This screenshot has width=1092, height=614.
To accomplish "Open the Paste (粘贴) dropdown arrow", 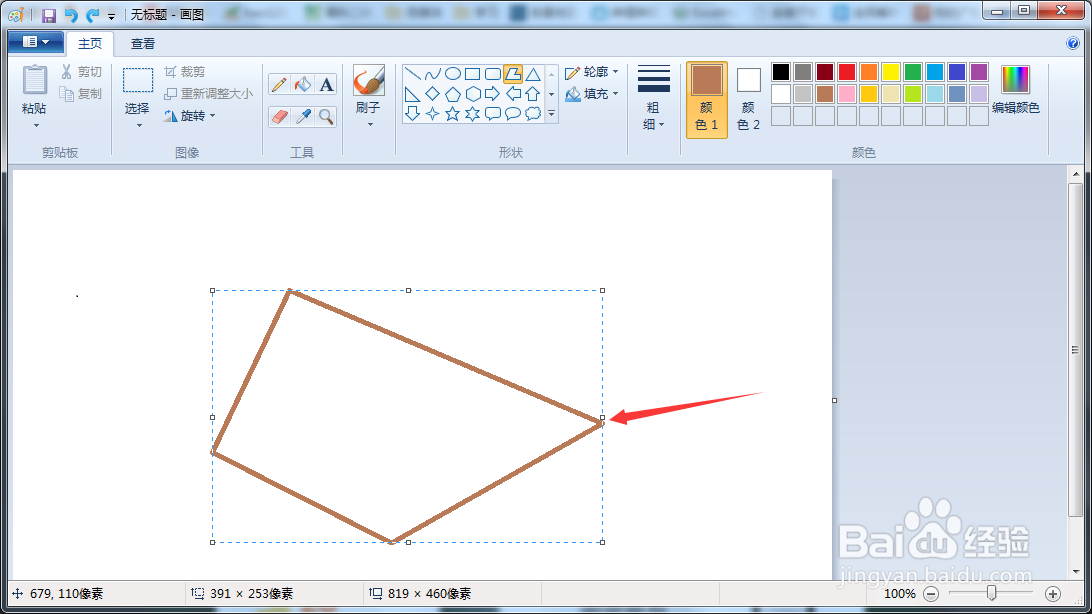I will pyautogui.click(x=35, y=126).
